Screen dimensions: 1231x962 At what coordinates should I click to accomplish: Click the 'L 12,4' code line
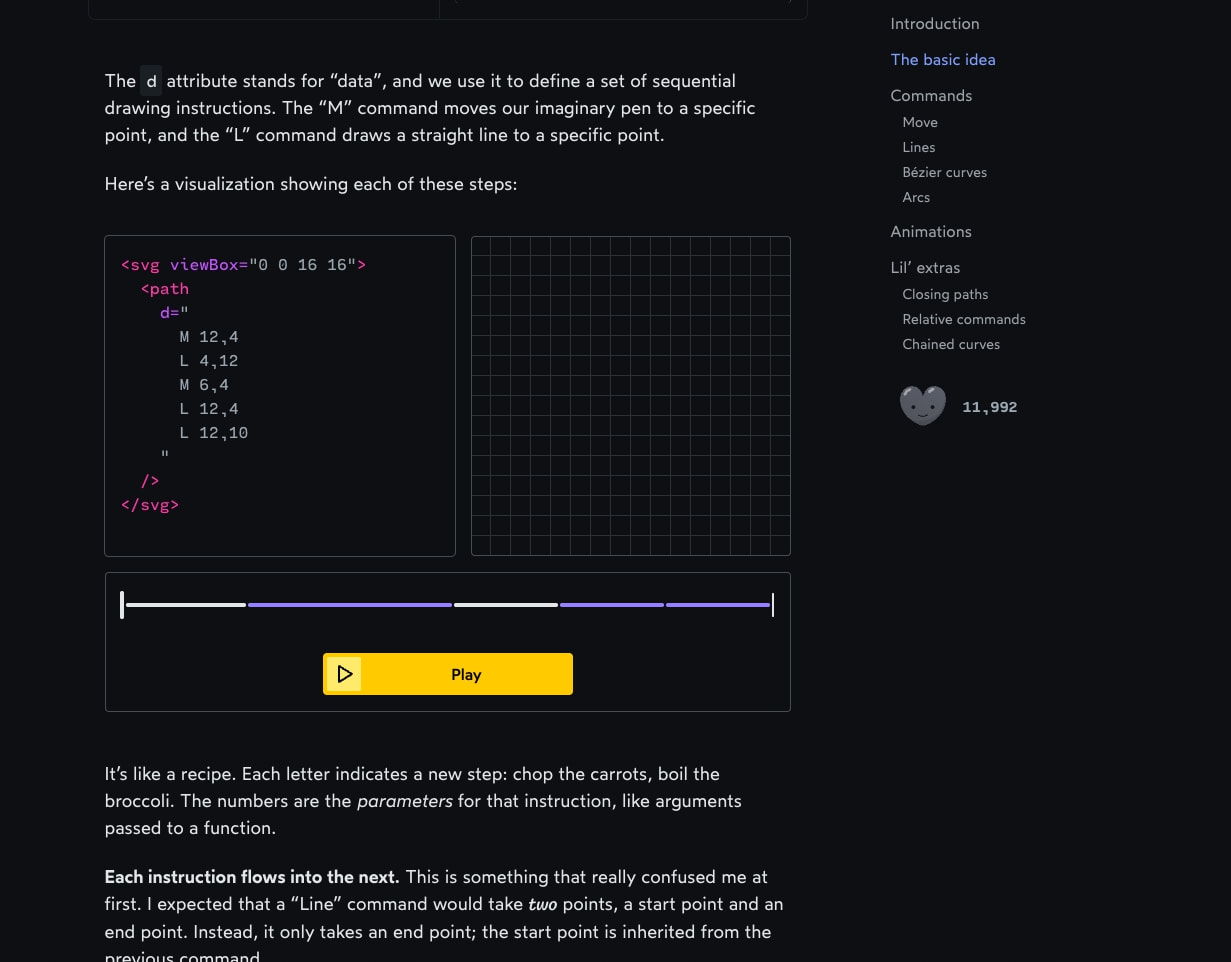tap(209, 409)
